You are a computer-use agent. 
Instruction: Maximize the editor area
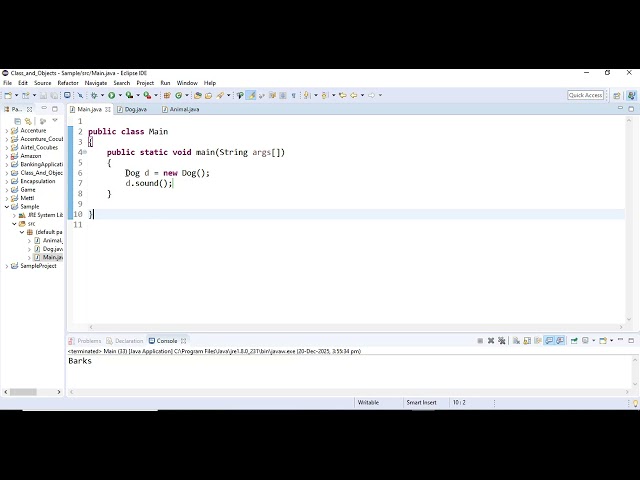(631, 109)
